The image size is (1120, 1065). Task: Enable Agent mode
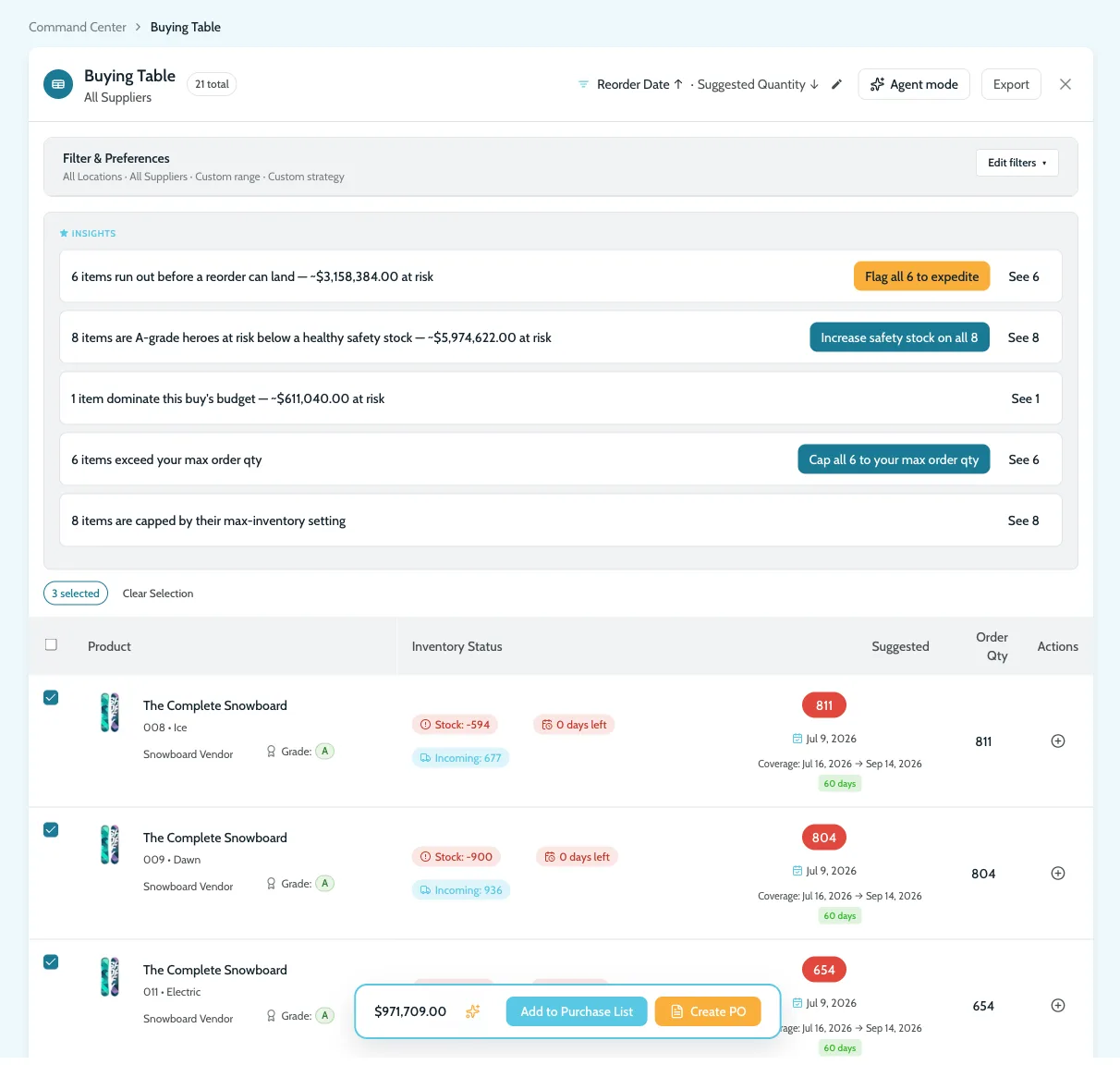[914, 84]
